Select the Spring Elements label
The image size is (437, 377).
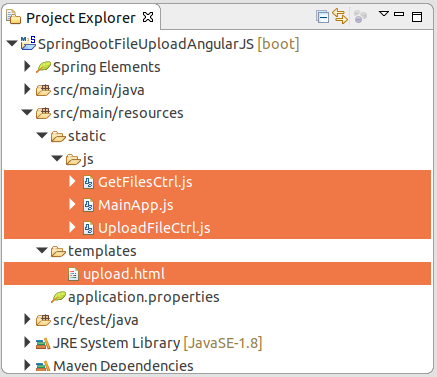[x=107, y=67]
